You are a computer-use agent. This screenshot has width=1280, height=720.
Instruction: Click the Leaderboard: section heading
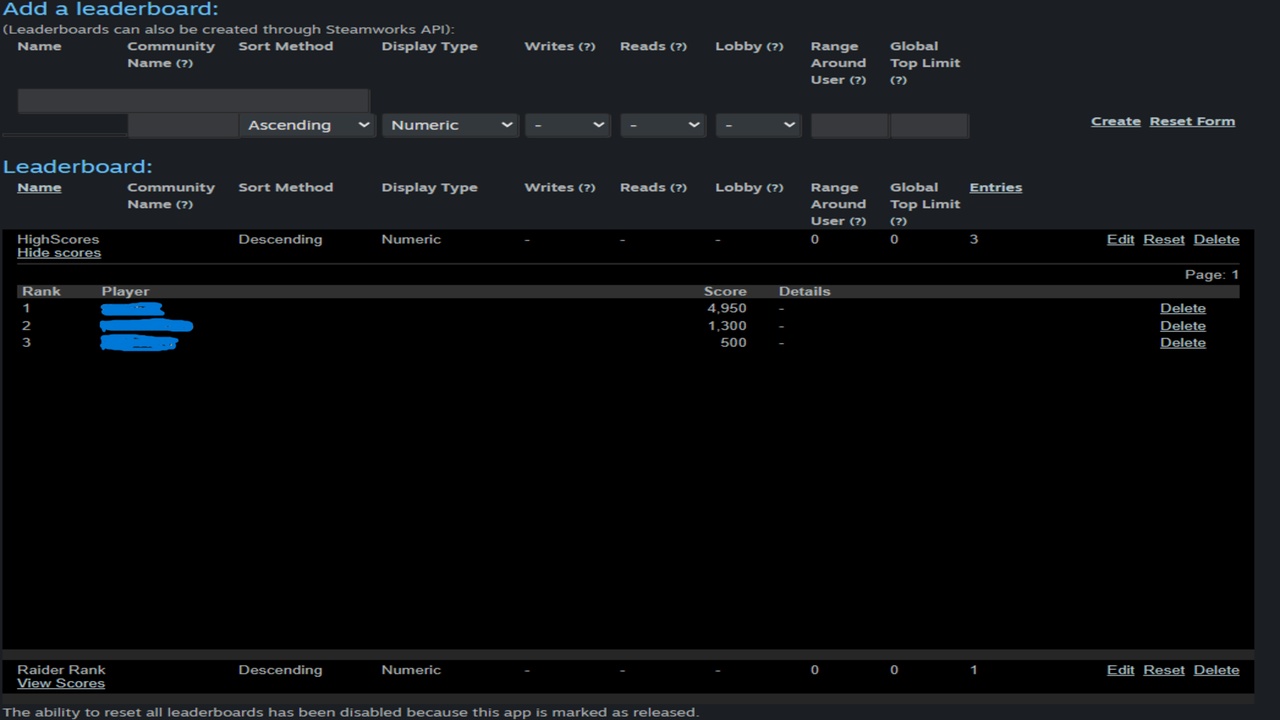[x=78, y=167]
